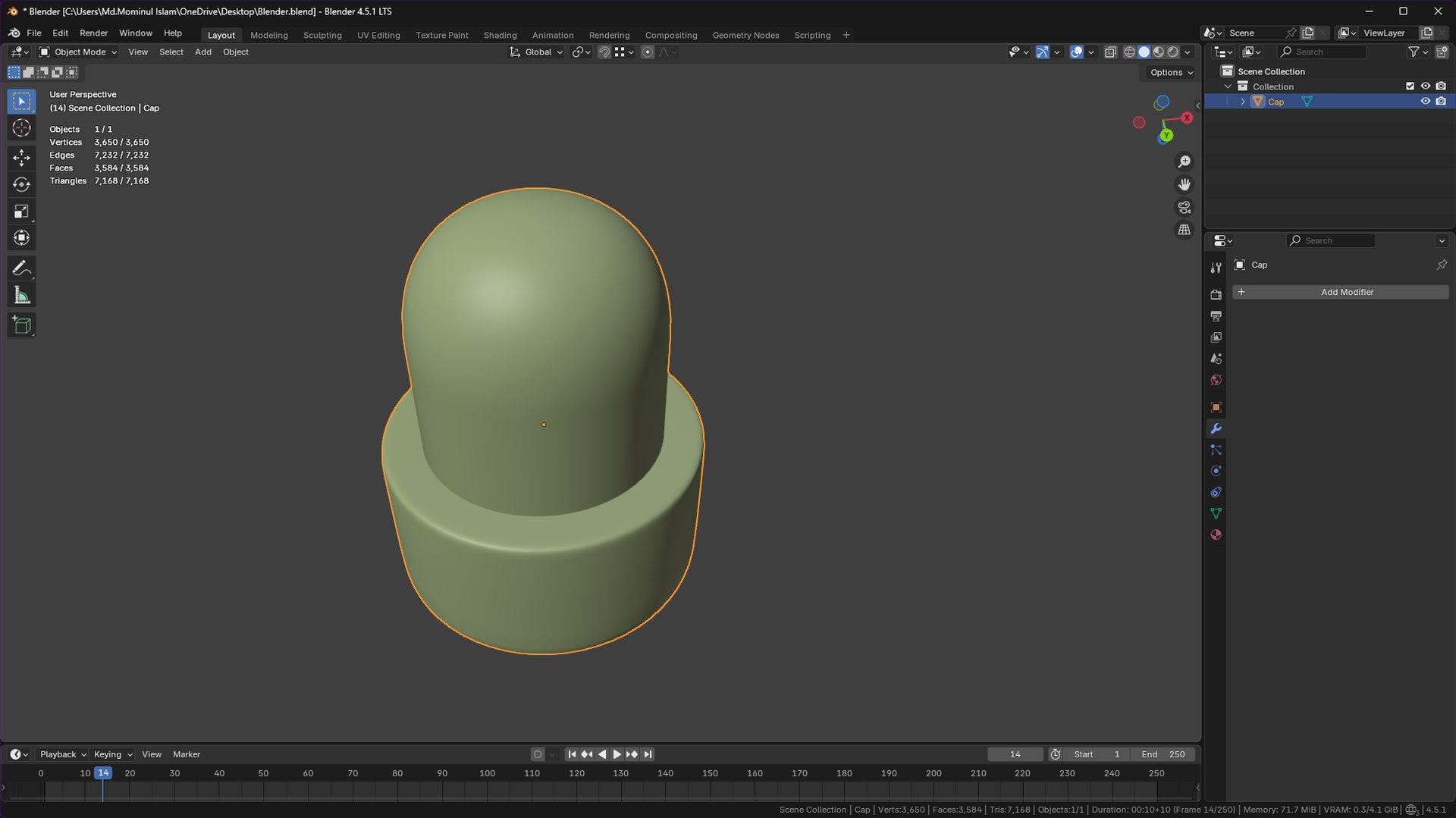Collapse the Collection tree row

point(1228,86)
